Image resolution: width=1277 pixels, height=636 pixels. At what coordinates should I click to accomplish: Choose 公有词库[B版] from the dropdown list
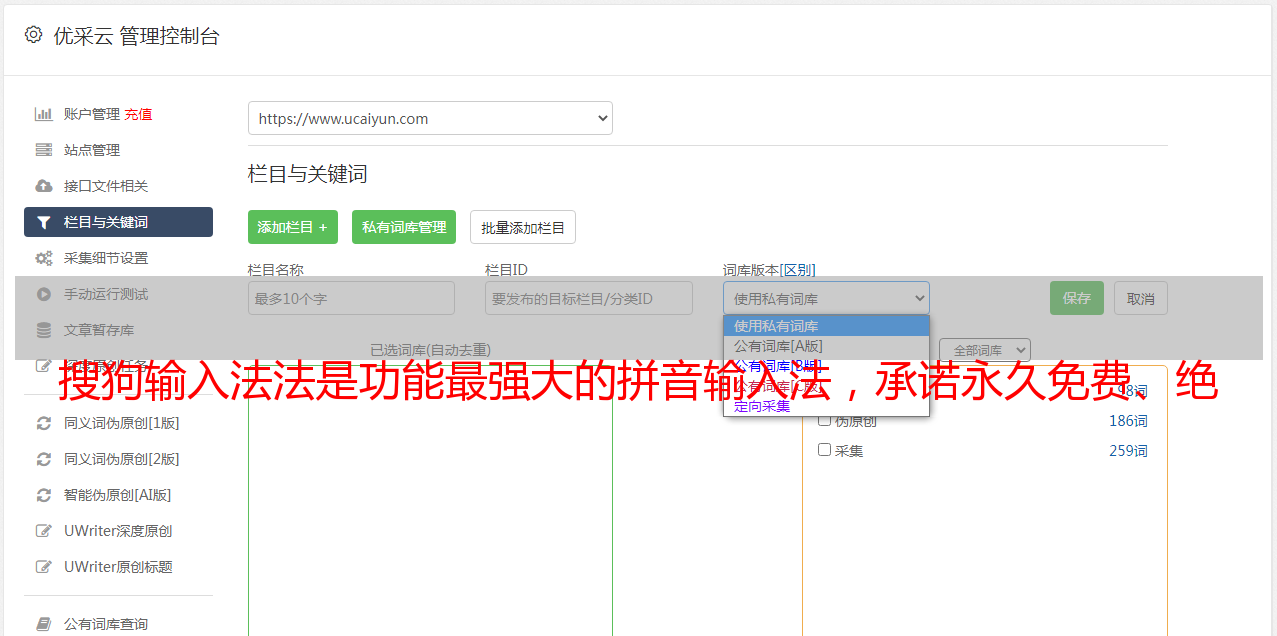click(826, 366)
